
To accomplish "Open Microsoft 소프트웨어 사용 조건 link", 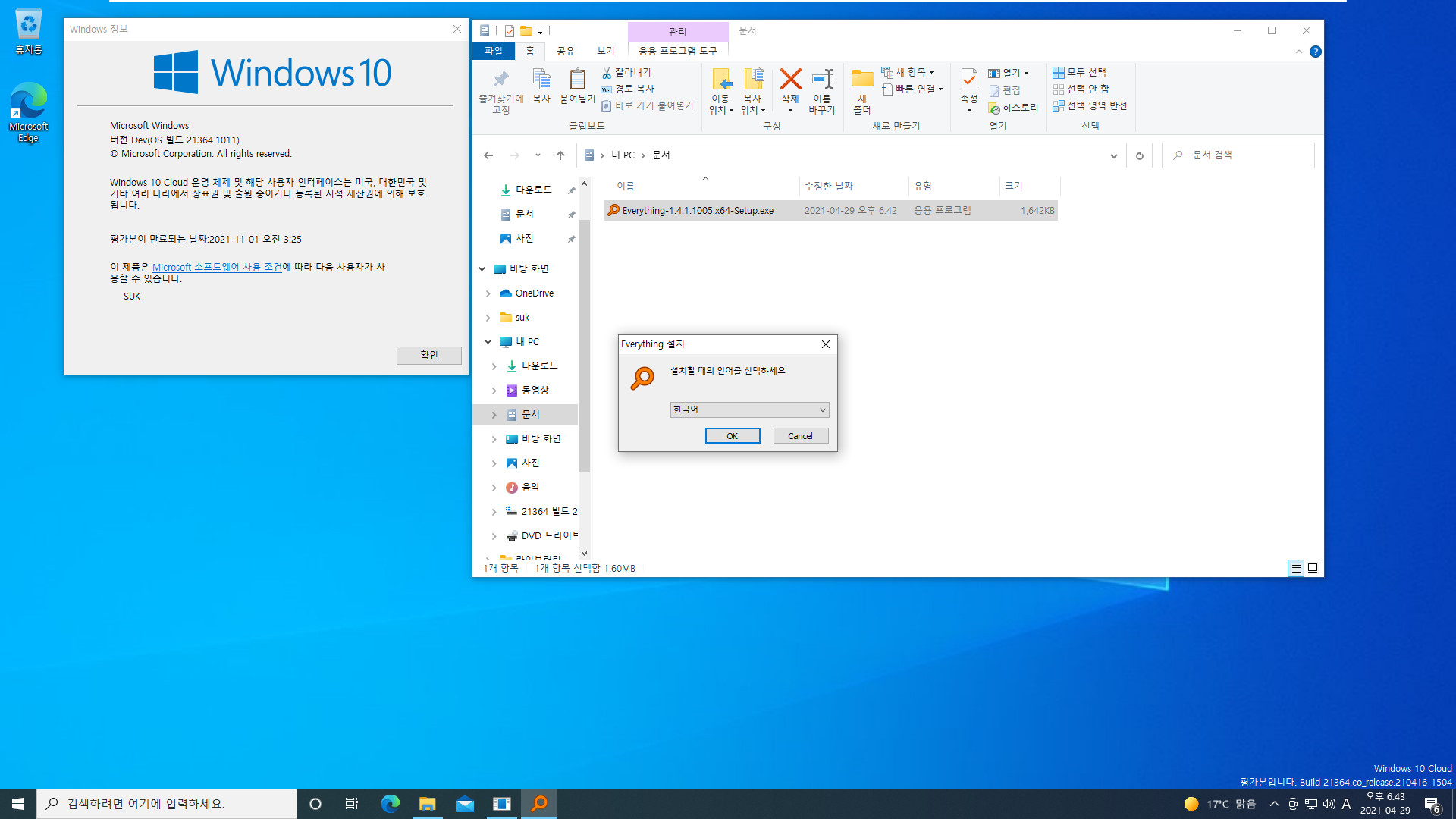I will [217, 267].
